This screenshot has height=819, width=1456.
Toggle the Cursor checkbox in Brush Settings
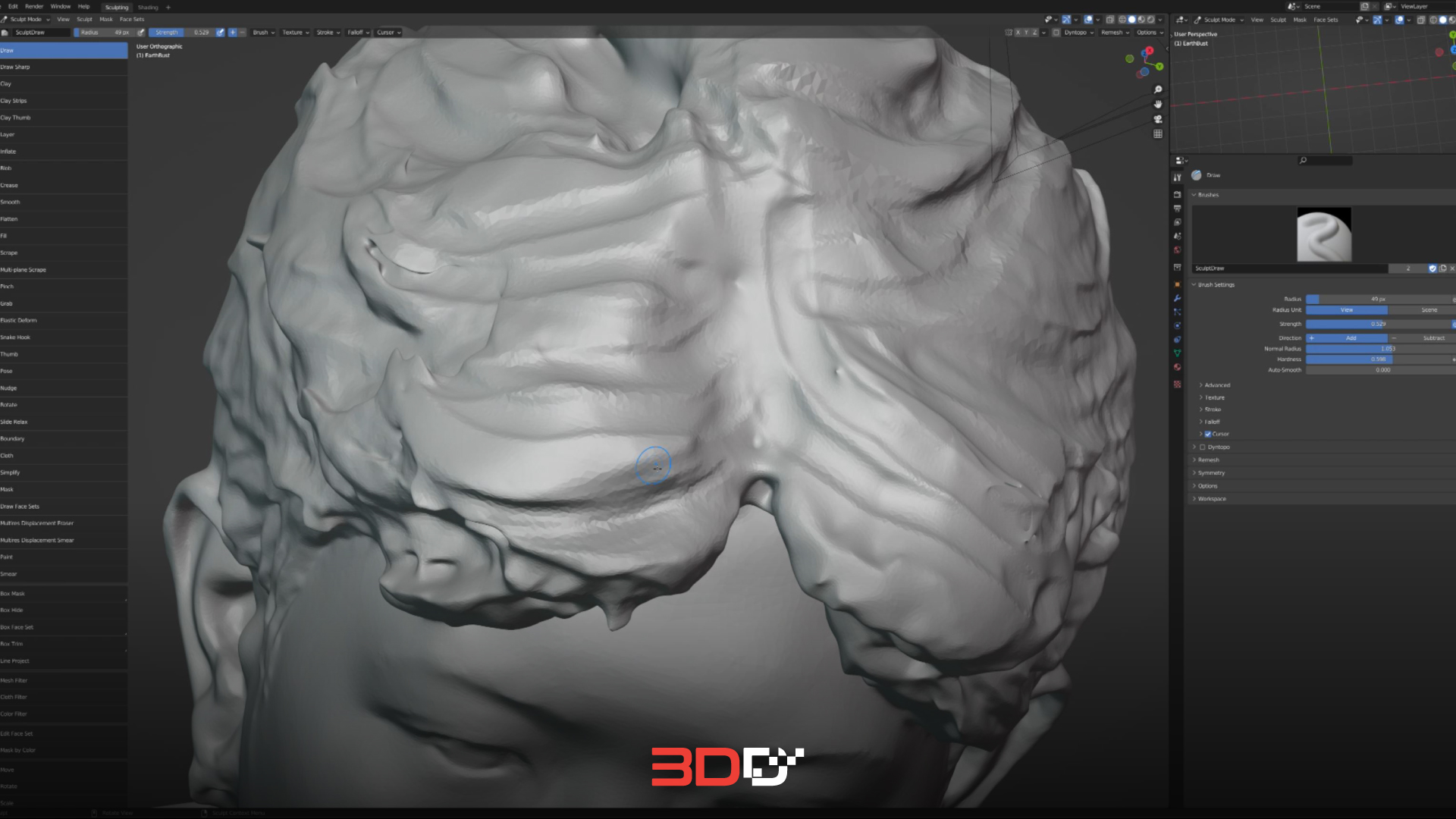1208,435
